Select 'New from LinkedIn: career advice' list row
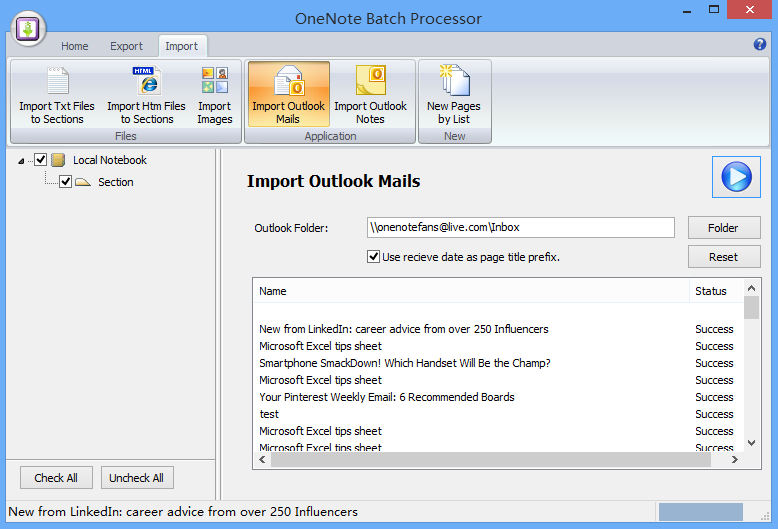The width and height of the screenshot is (778, 529). 498,329
